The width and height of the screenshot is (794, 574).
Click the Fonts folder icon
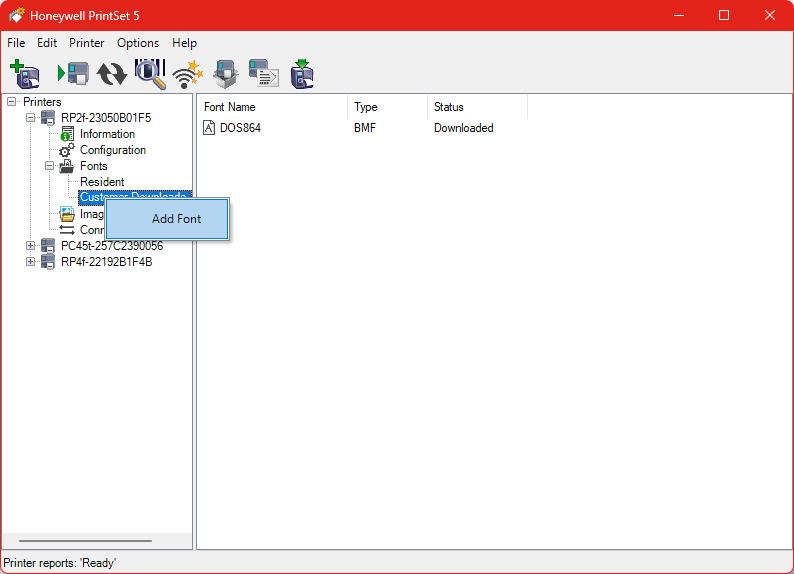click(x=66, y=166)
